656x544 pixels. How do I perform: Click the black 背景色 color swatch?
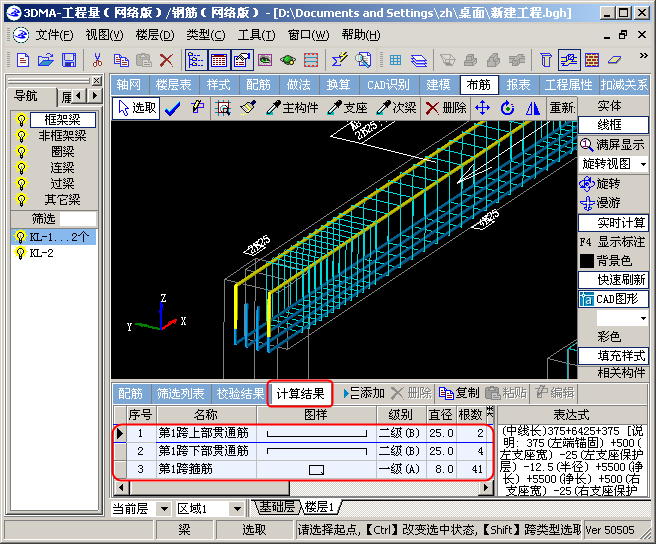587,261
